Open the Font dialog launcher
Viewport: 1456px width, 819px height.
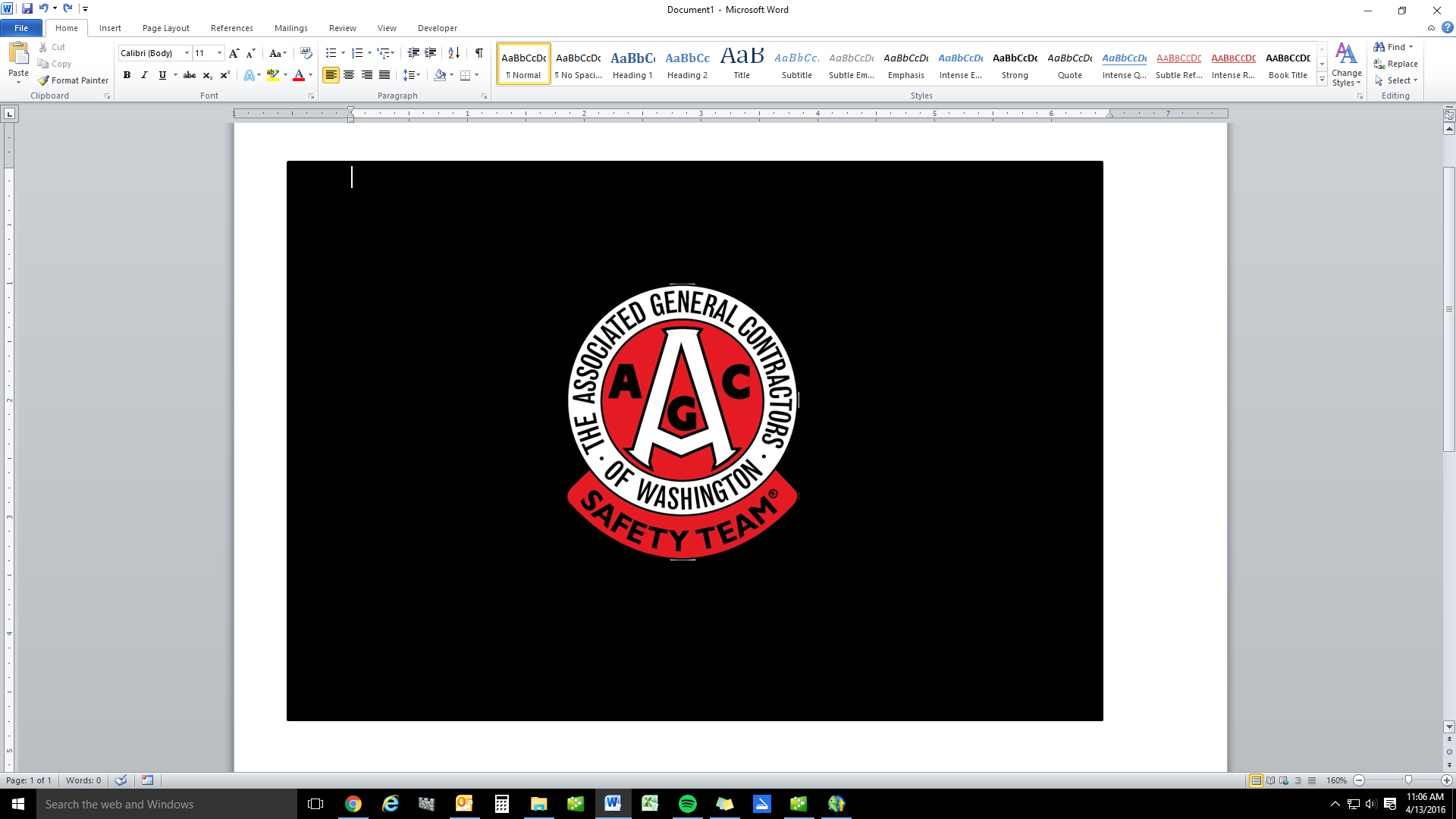click(311, 96)
